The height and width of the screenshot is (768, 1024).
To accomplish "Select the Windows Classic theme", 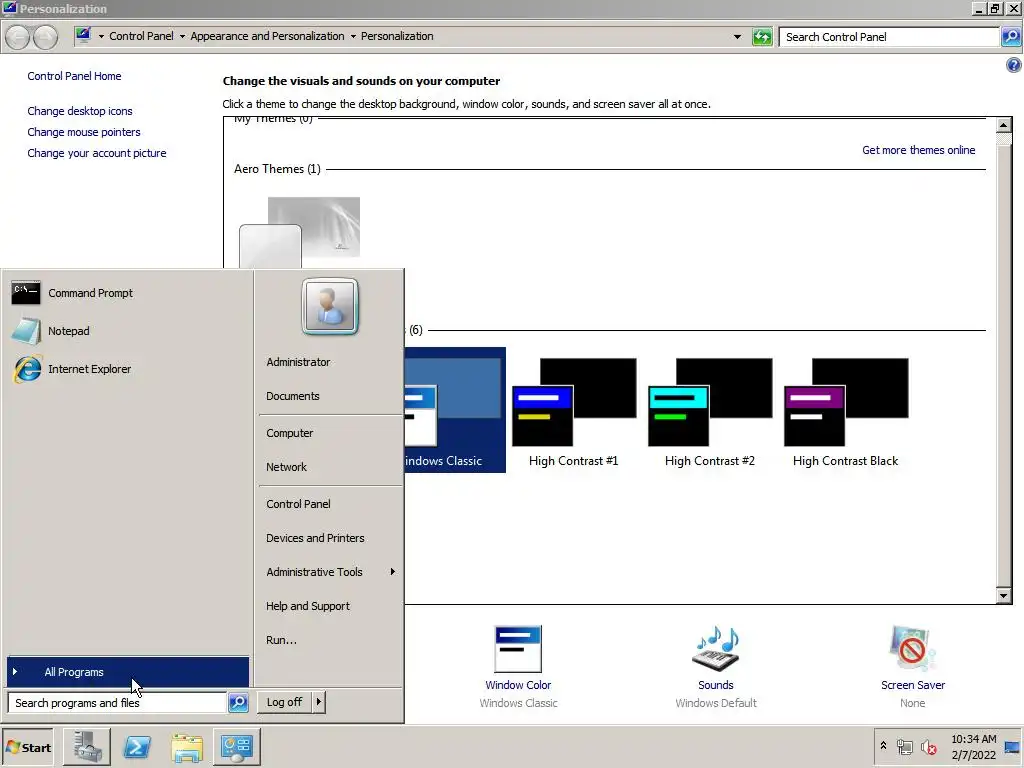I will pos(455,409).
